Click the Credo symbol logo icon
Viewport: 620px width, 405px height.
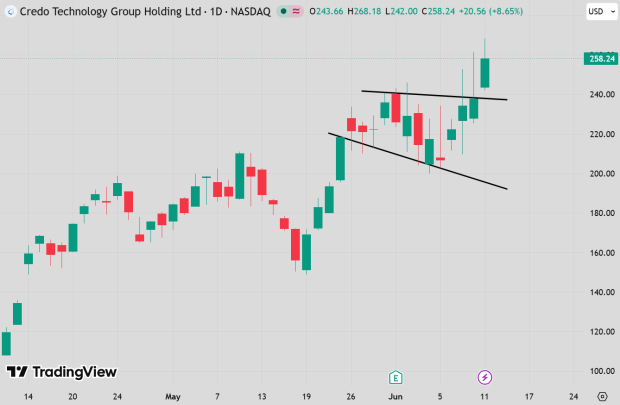(10, 11)
